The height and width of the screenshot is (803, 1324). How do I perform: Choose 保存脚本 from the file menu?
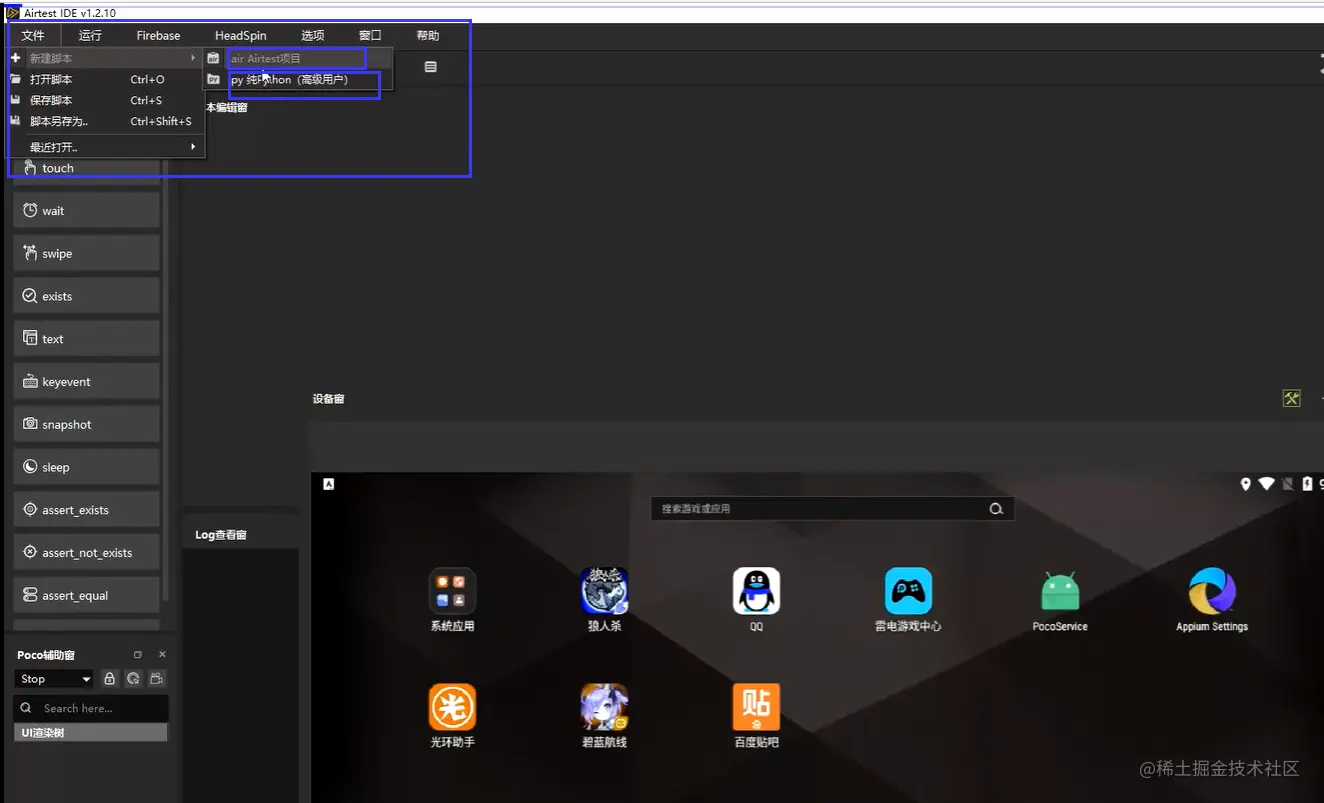point(107,100)
